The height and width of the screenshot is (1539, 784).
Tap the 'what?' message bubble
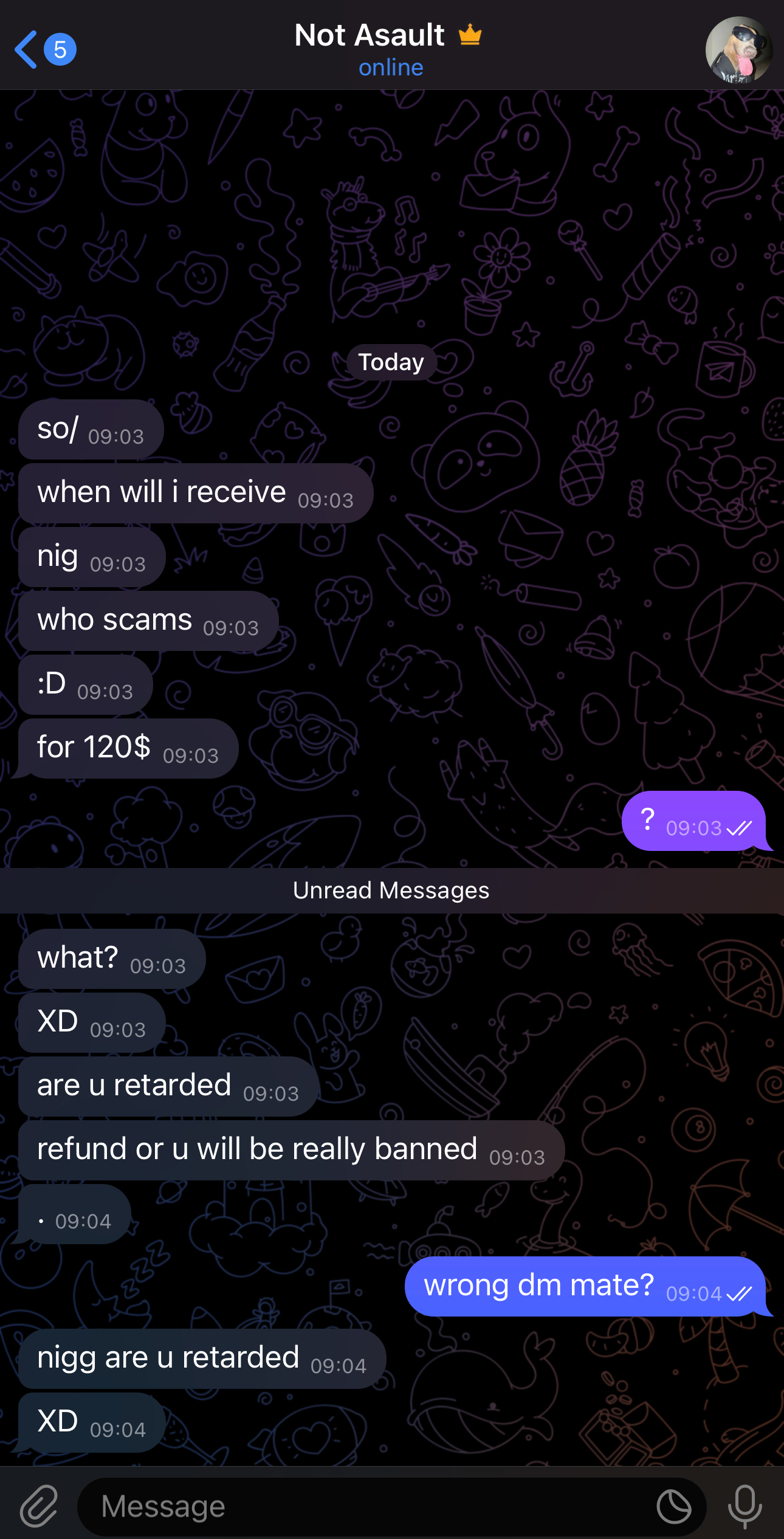click(112, 959)
